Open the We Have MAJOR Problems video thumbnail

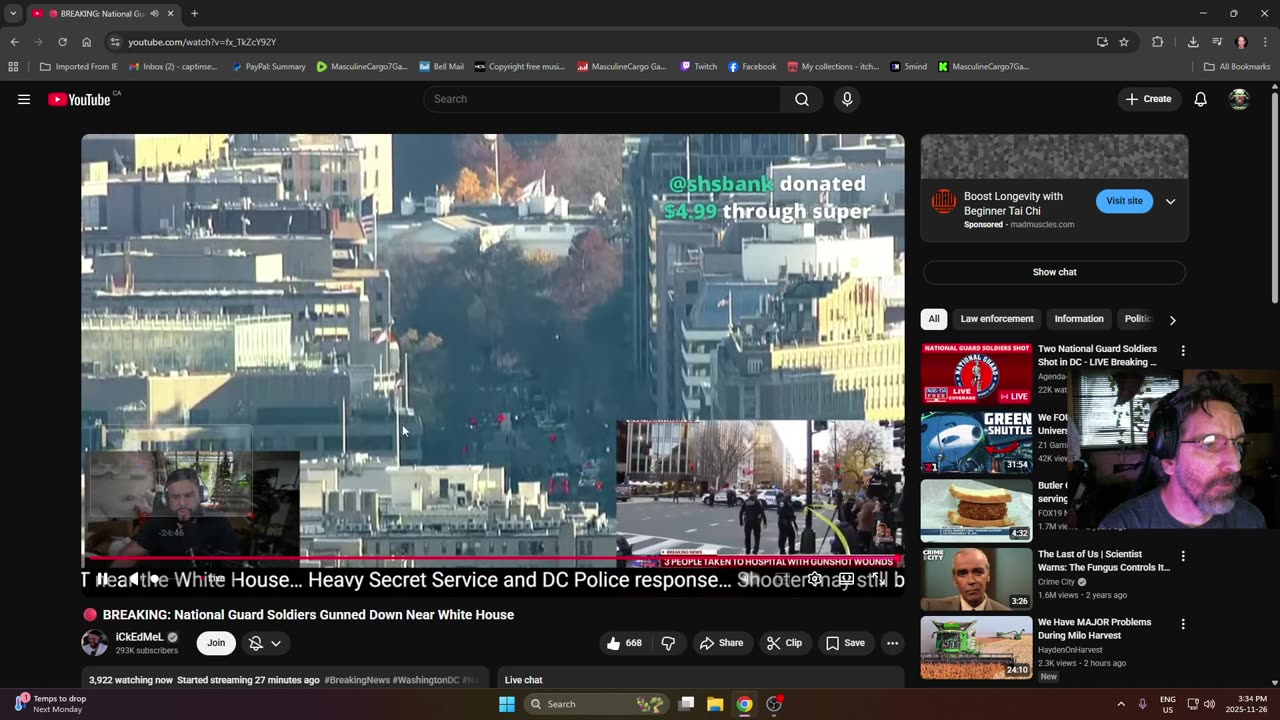pos(976,648)
